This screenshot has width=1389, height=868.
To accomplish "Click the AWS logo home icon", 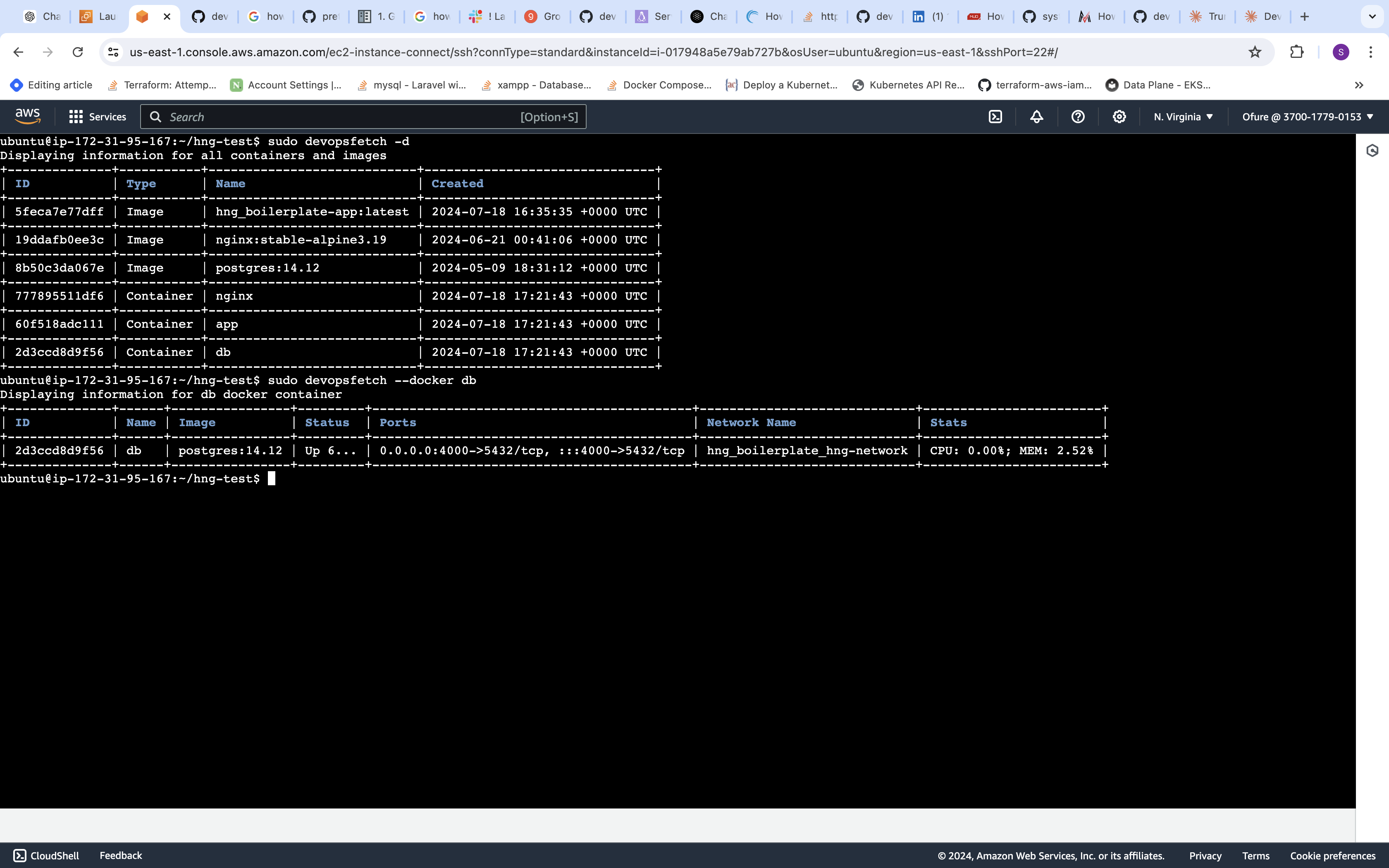I will [x=28, y=117].
